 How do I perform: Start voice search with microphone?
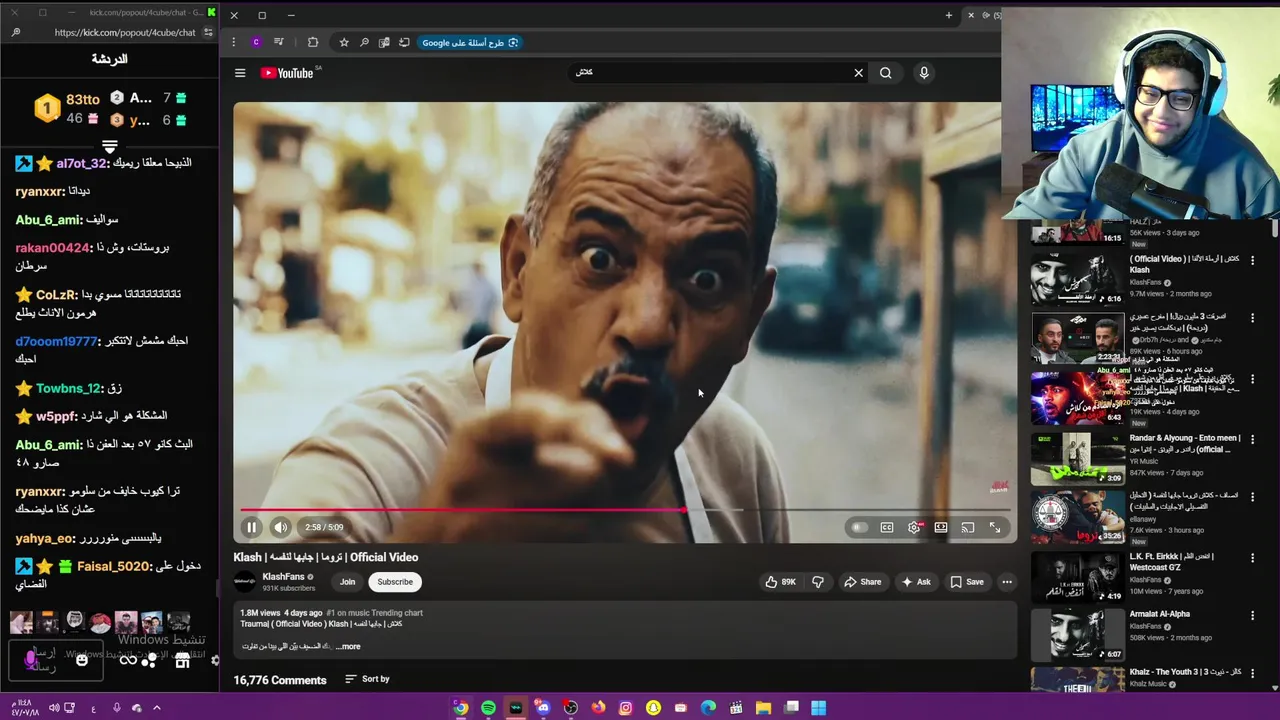[924, 73]
